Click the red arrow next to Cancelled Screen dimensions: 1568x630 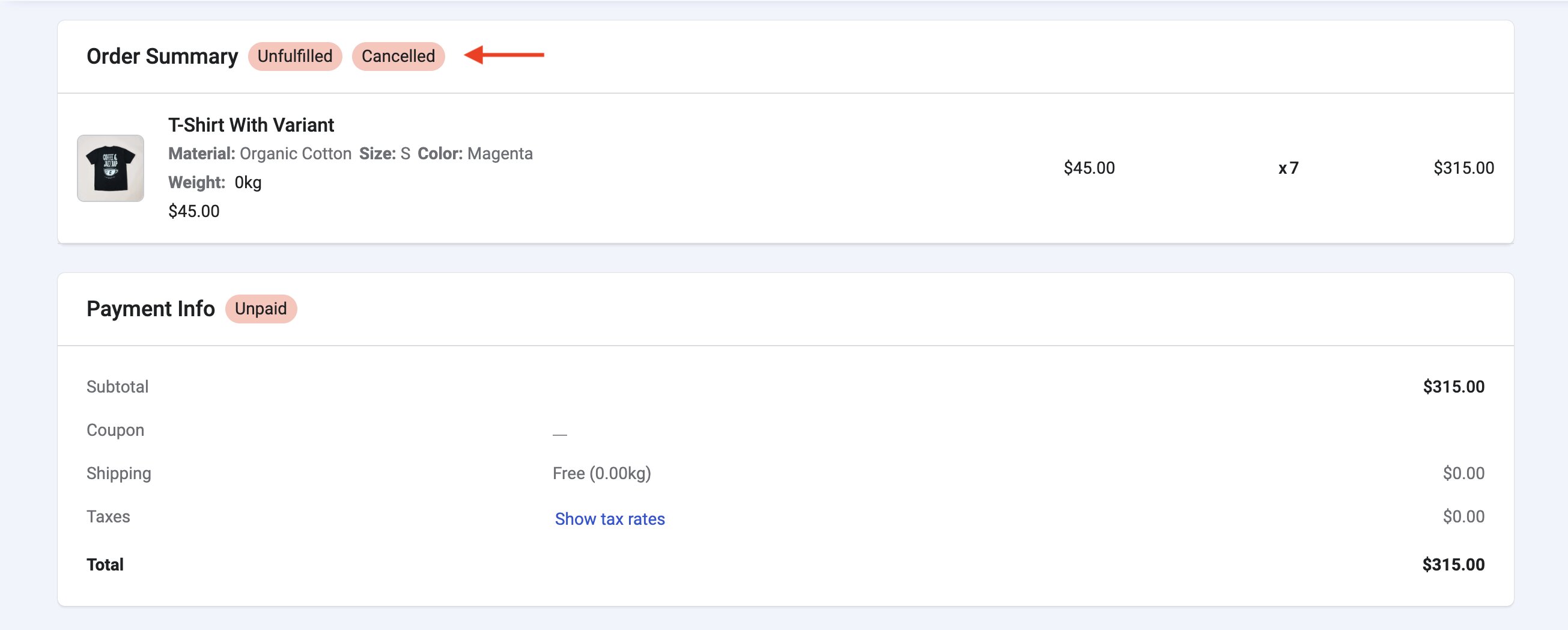(x=504, y=55)
